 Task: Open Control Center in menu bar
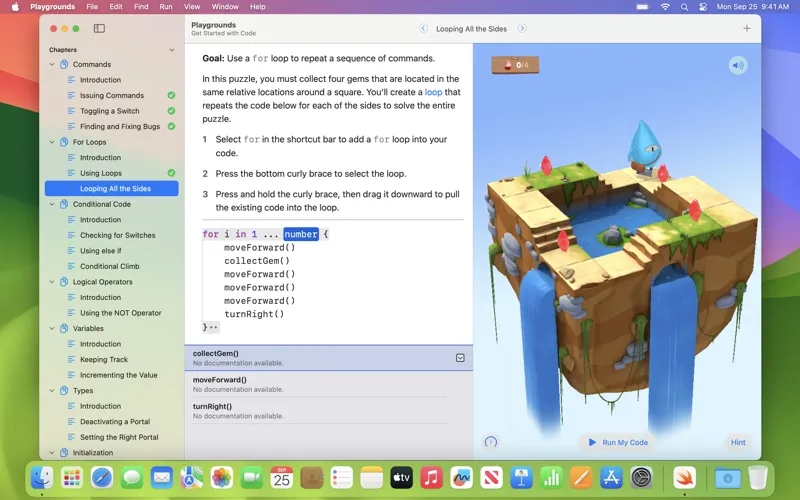click(703, 7)
